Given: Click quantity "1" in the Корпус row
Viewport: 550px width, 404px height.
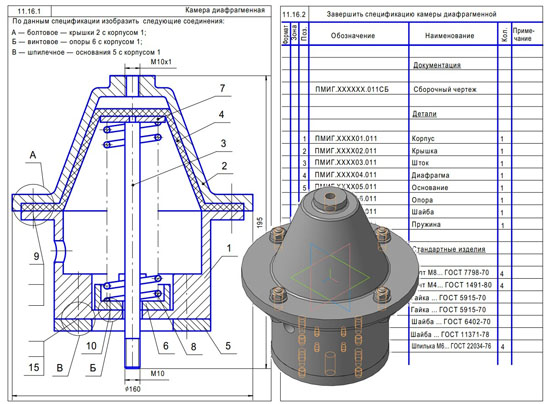Looking at the screenshot, I should (502, 139).
